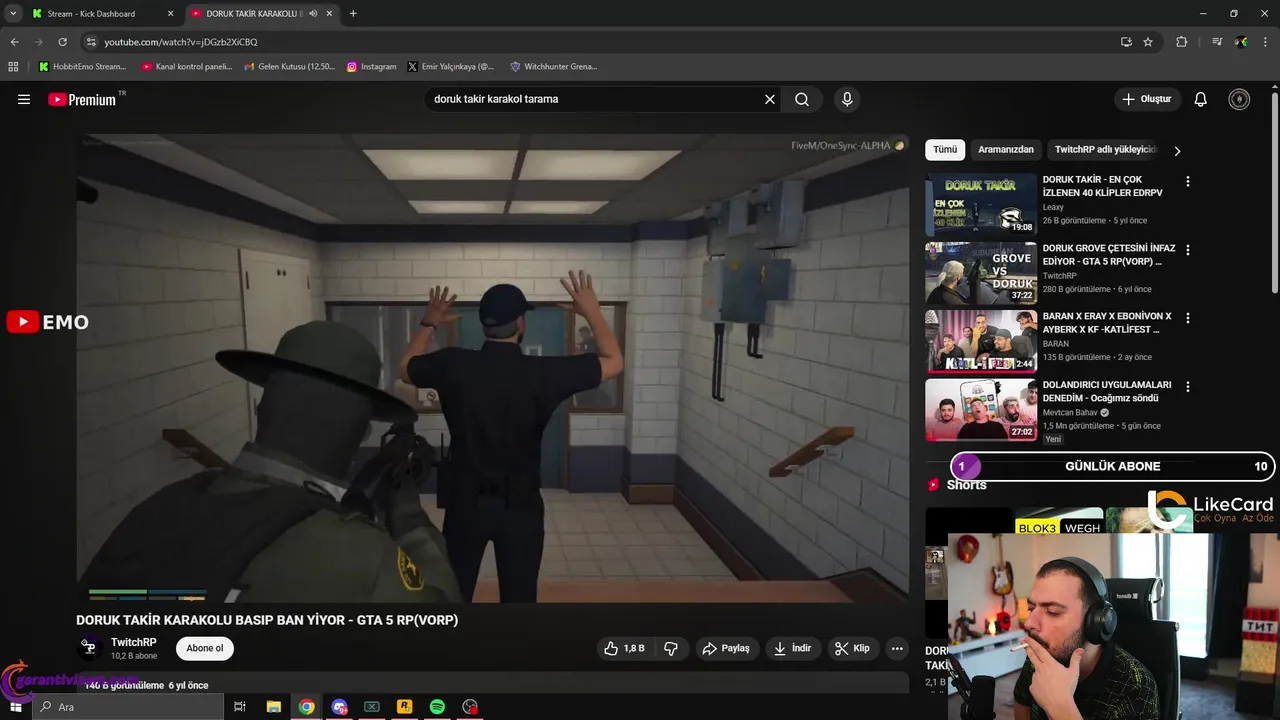The image size is (1280, 720).
Task: Select the Aramanızdan filter chip
Action: point(1006,150)
